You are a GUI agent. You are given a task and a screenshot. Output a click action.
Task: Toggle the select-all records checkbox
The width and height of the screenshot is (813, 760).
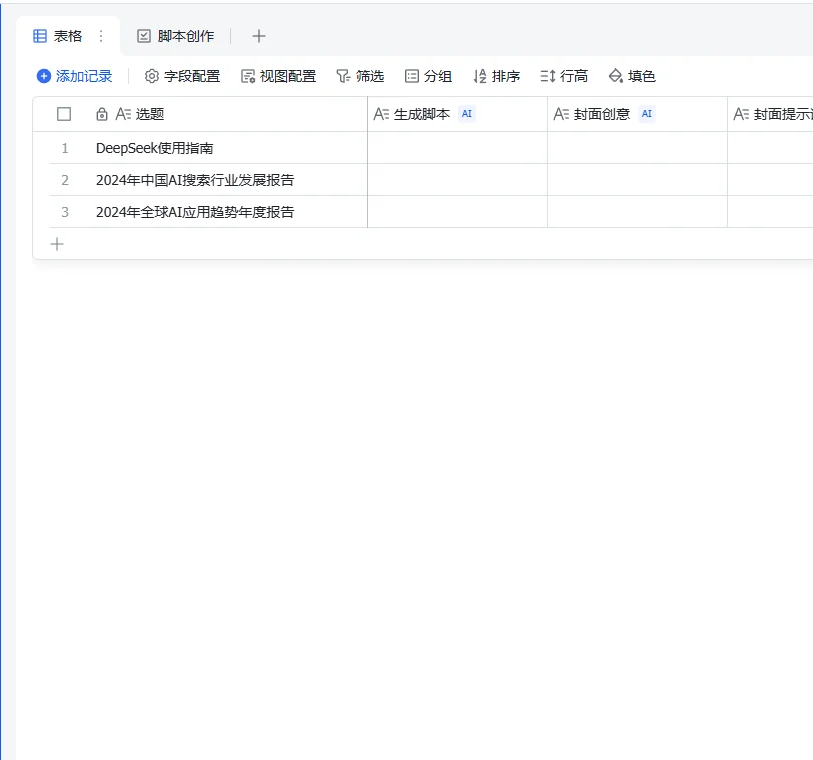tap(64, 114)
